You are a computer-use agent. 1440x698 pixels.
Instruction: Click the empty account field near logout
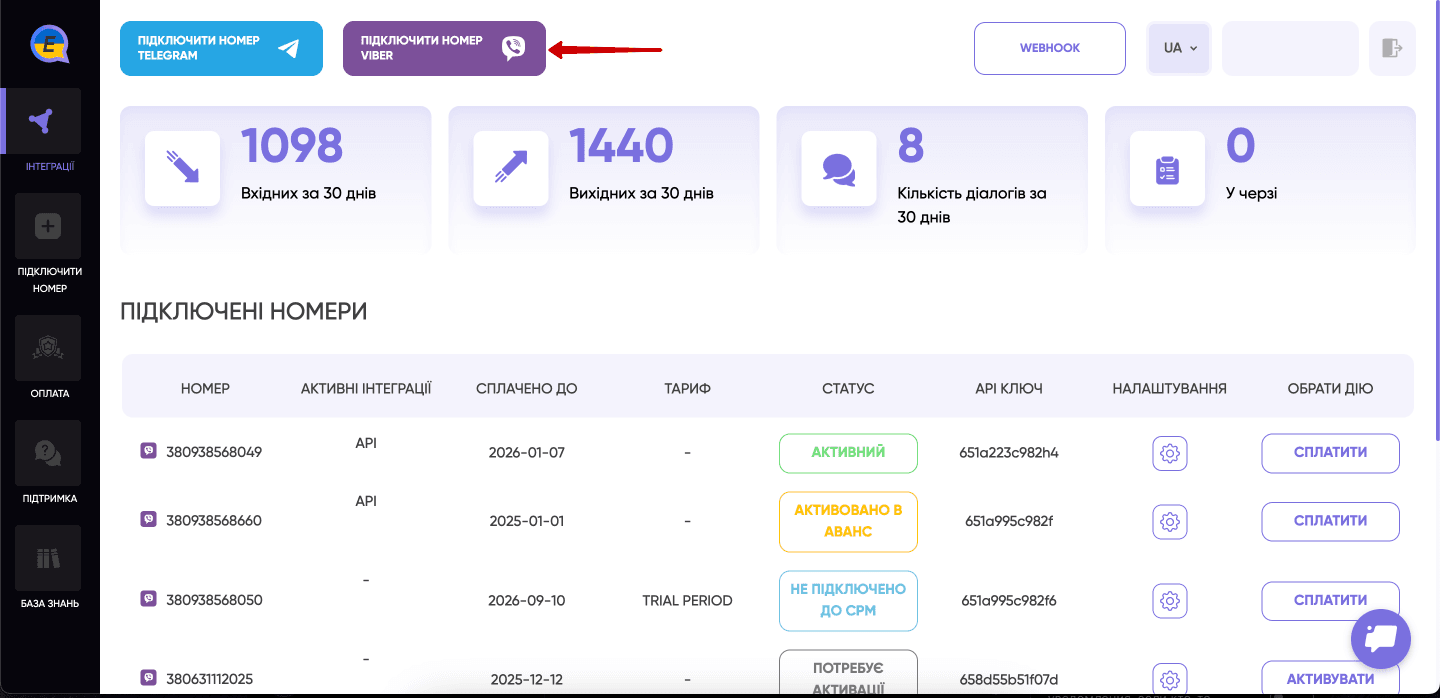click(x=1290, y=48)
